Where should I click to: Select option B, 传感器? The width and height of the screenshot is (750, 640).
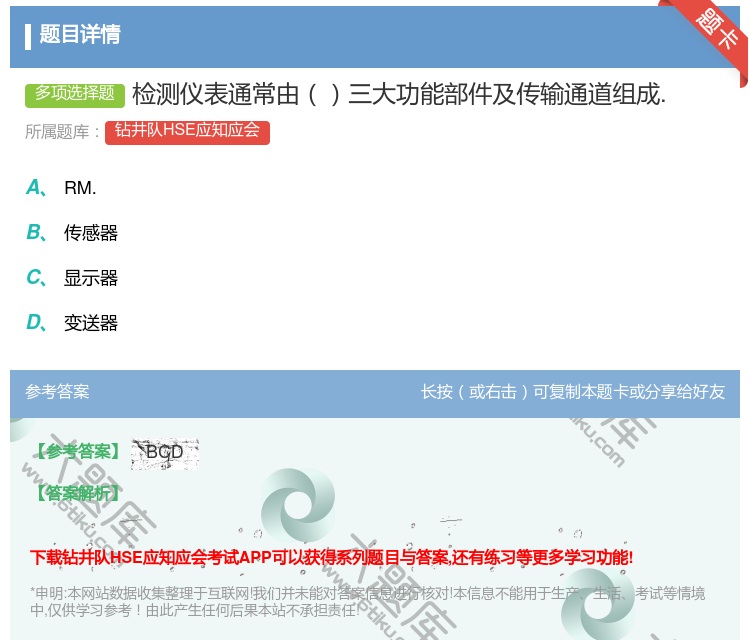tap(72, 232)
